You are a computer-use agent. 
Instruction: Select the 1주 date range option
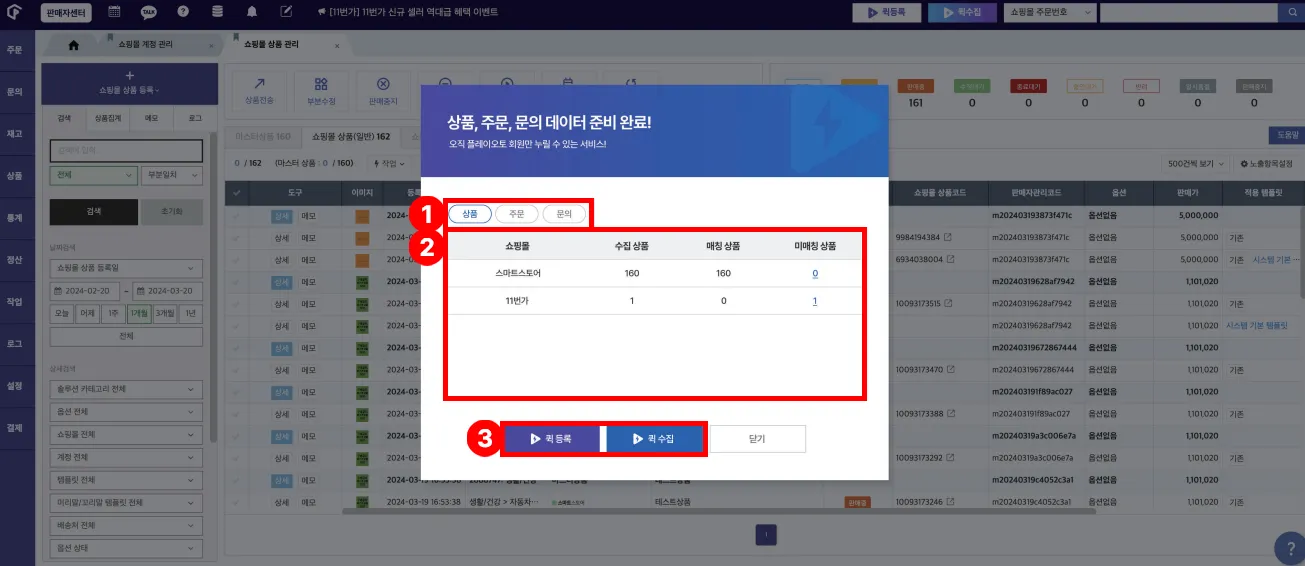pyautogui.click(x=113, y=314)
